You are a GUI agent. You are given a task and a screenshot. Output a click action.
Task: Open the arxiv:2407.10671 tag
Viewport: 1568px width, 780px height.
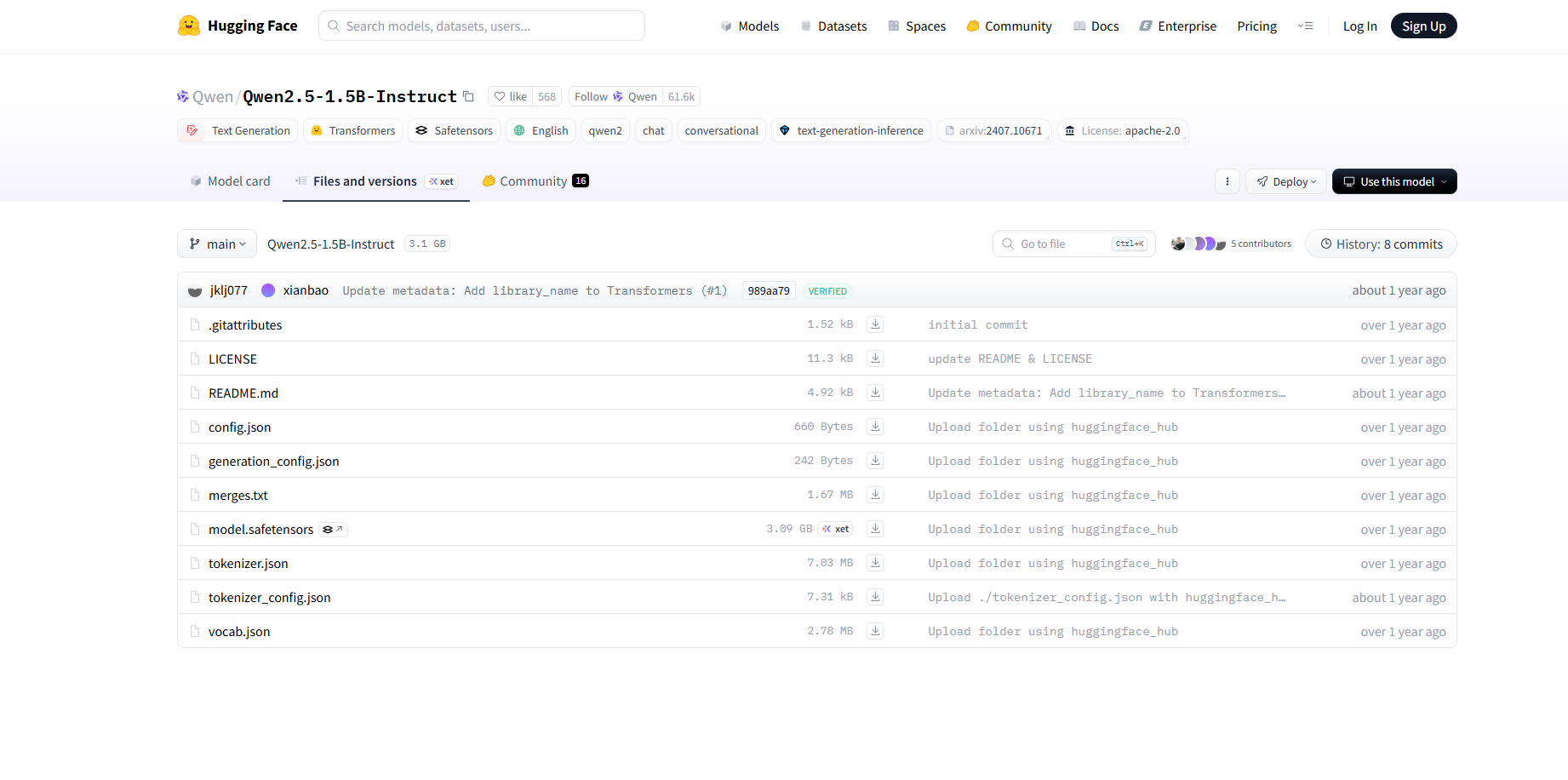click(x=994, y=130)
